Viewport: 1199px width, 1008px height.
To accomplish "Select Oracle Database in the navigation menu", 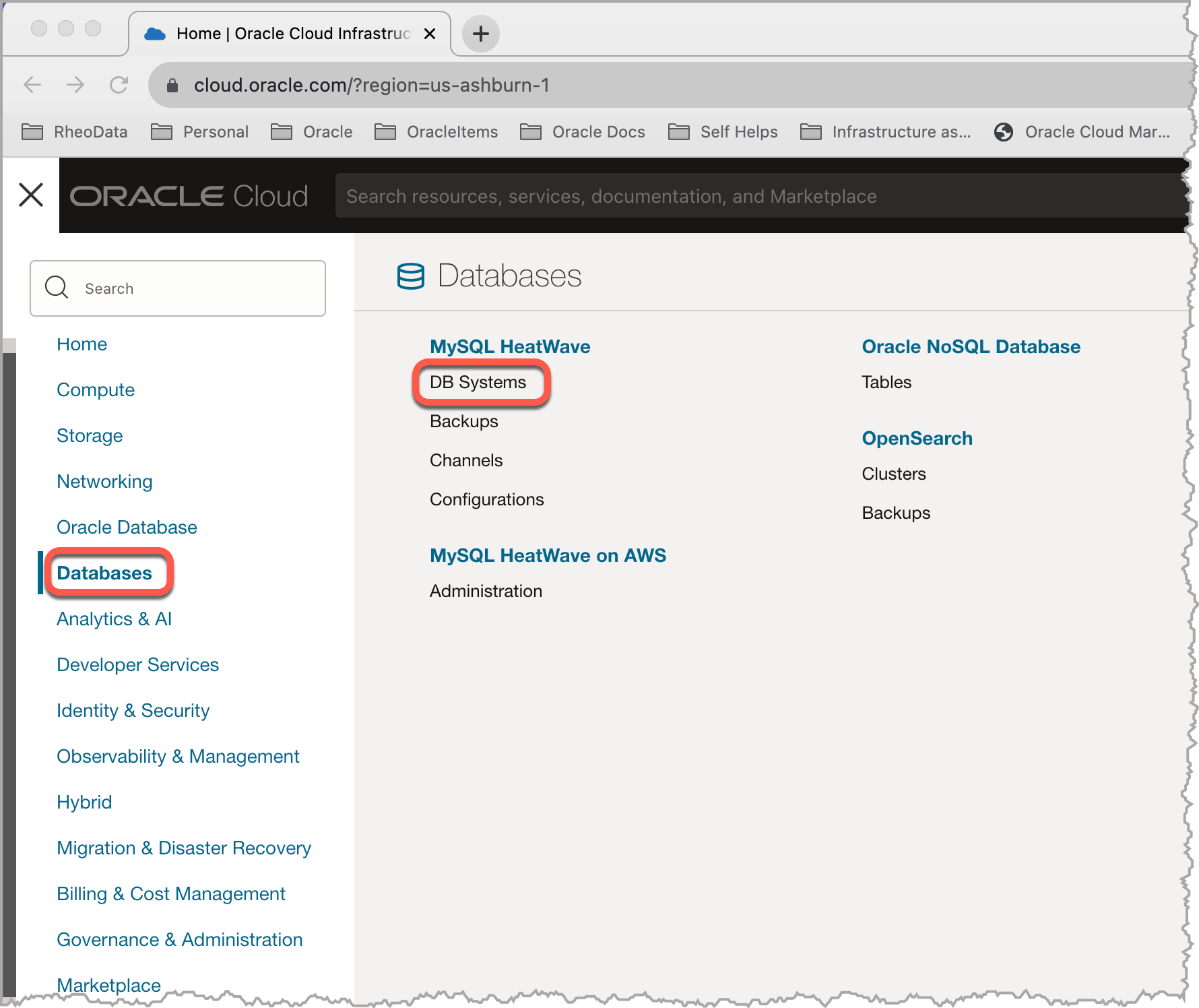I will pos(127,528).
